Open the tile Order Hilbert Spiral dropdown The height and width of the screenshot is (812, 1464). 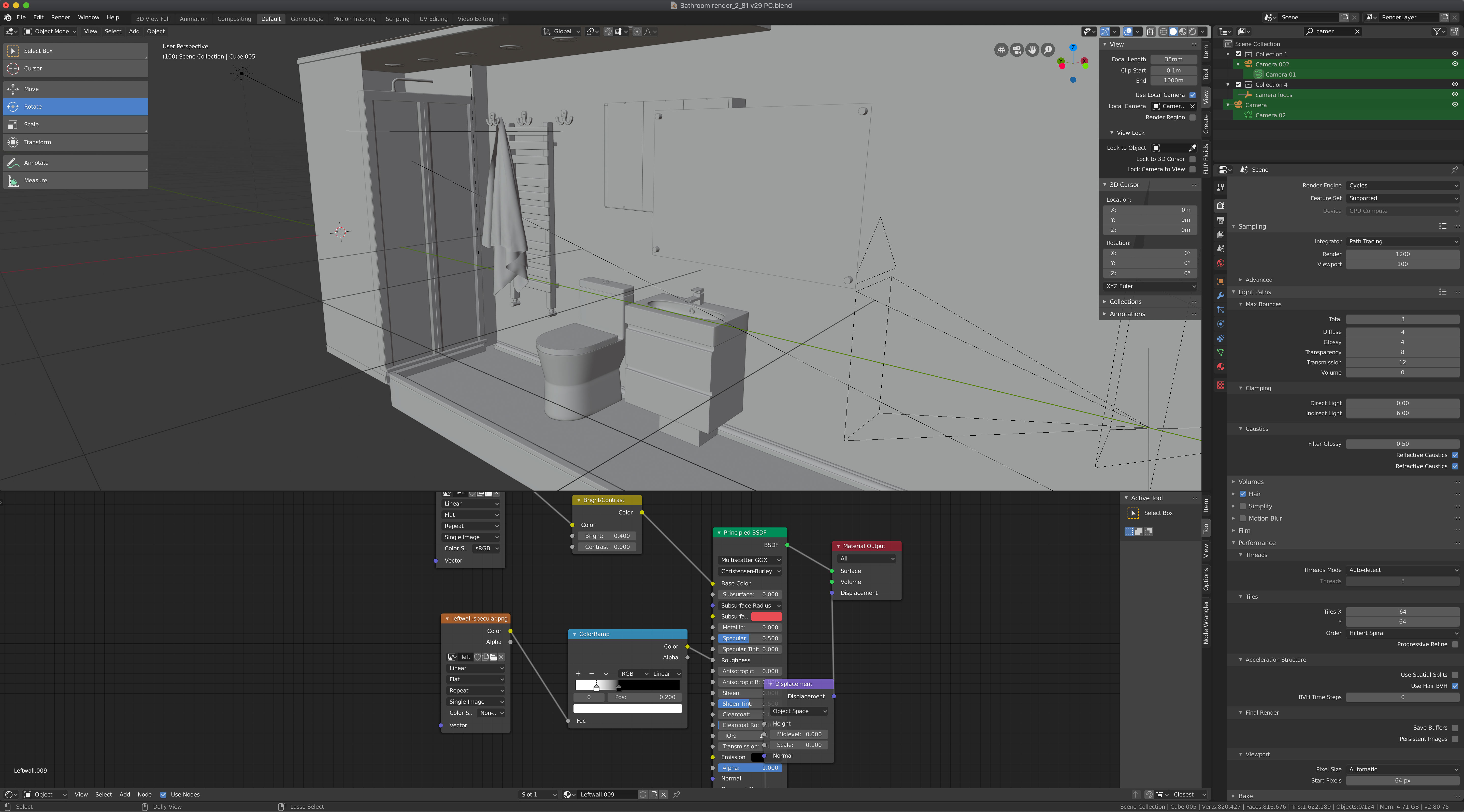tap(1403, 633)
